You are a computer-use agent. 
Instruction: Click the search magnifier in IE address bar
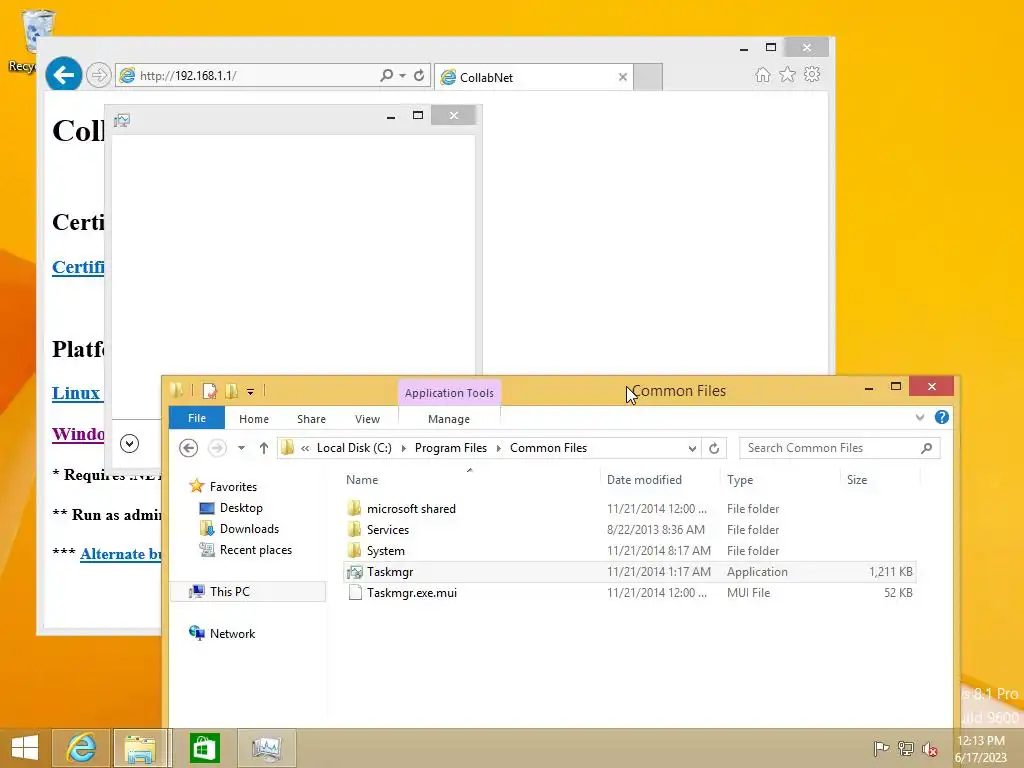(387, 75)
